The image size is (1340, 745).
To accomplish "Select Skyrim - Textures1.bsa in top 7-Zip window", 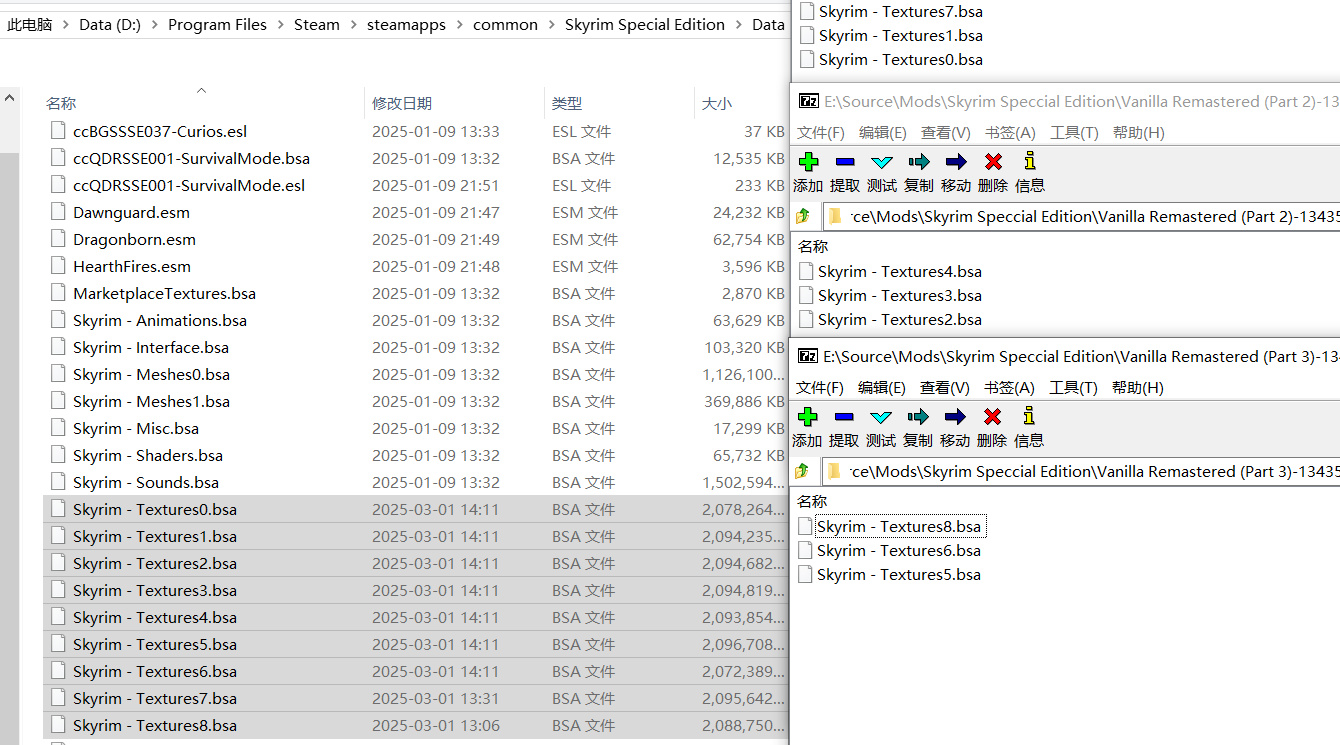I will pyautogui.click(x=900, y=35).
